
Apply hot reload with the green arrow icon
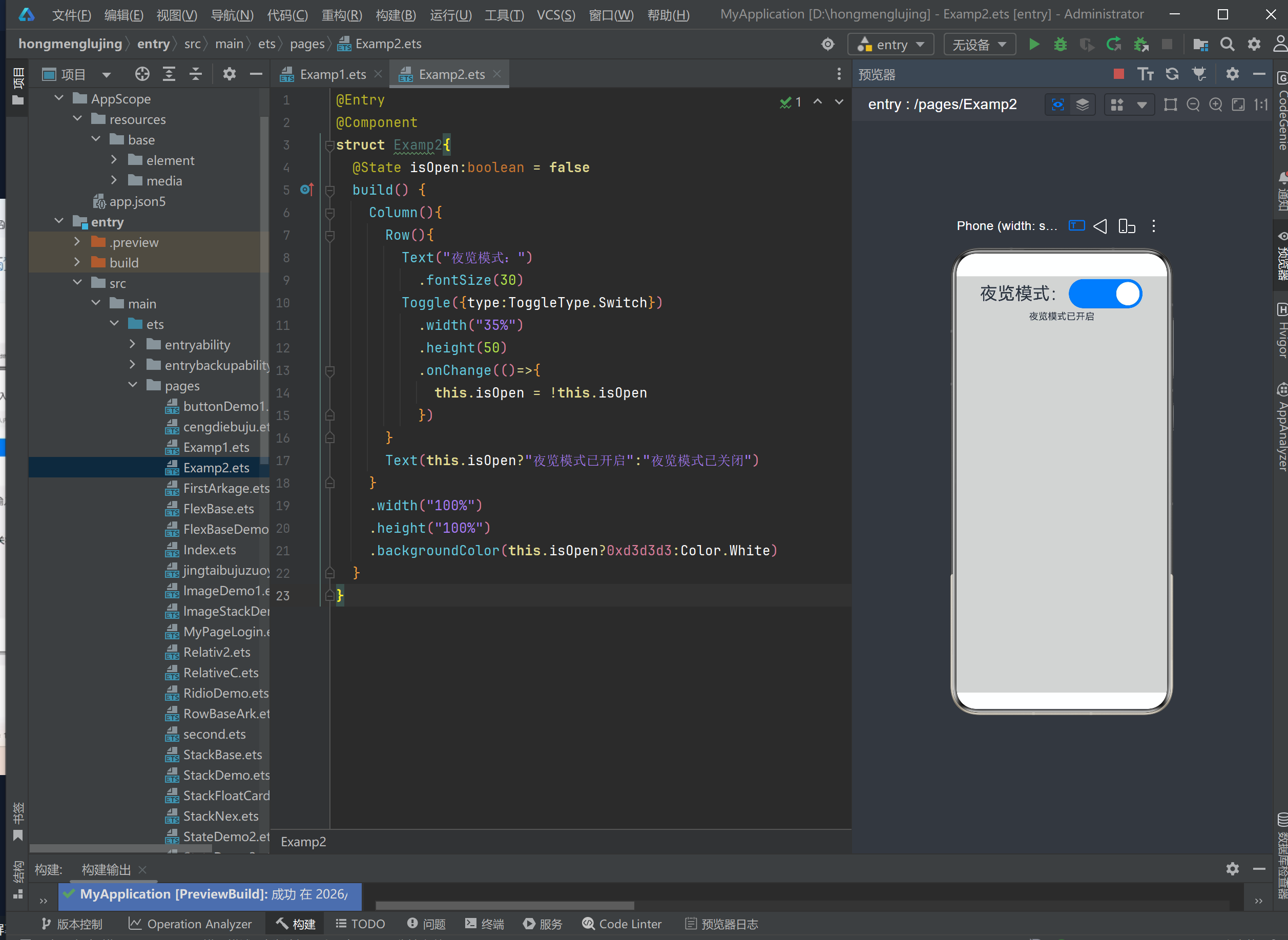pyautogui.click(x=1114, y=45)
